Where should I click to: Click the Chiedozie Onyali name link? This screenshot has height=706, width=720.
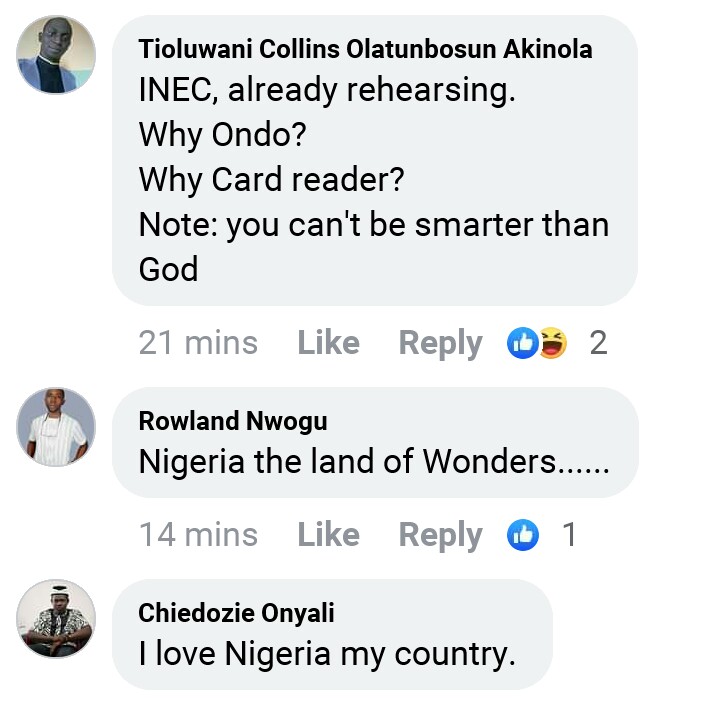[236, 612]
